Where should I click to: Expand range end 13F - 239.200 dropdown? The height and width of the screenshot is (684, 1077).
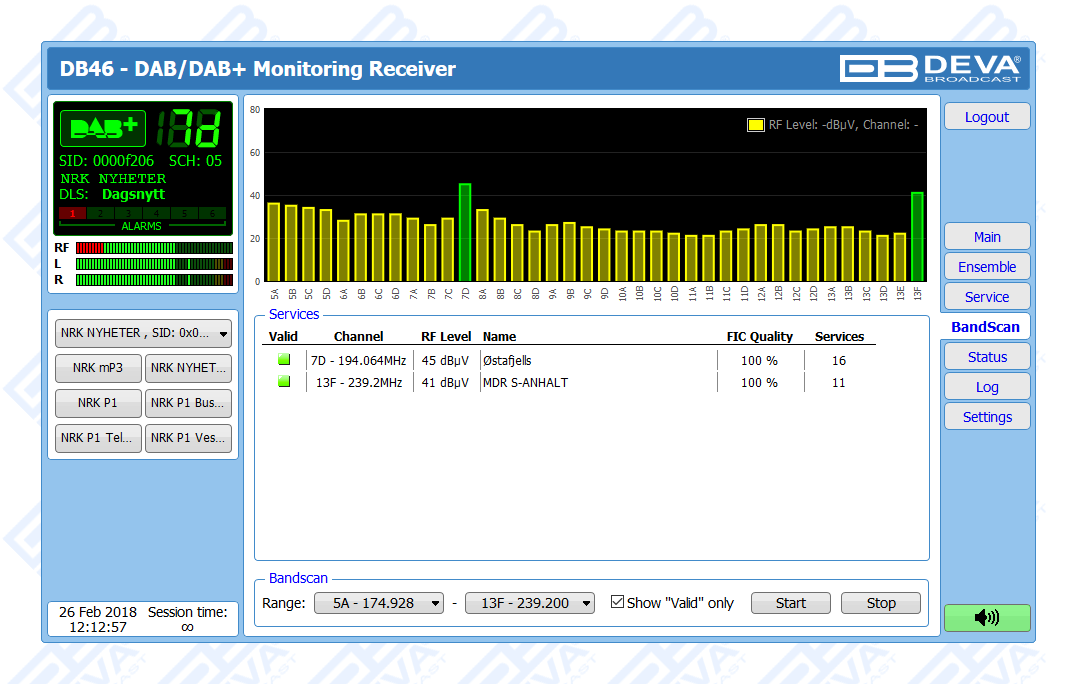click(x=530, y=603)
